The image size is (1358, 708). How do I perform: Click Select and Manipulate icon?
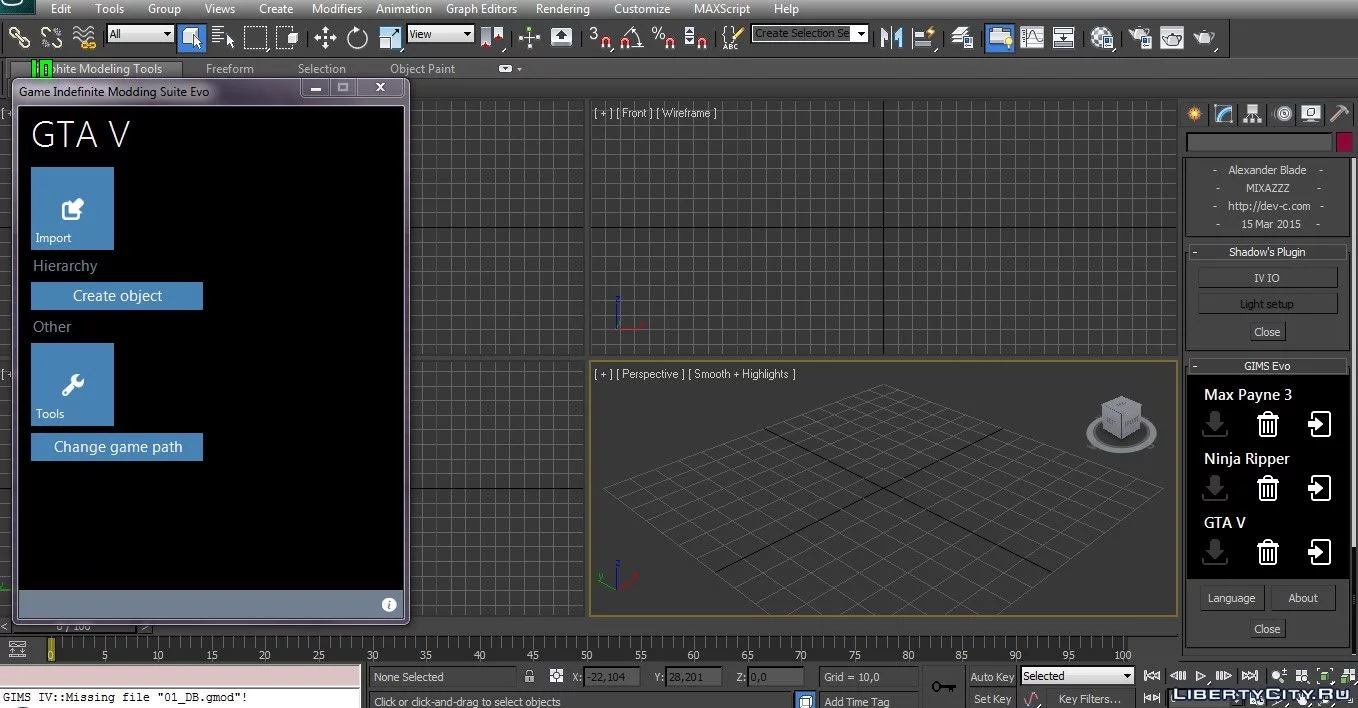click(530, 38)
